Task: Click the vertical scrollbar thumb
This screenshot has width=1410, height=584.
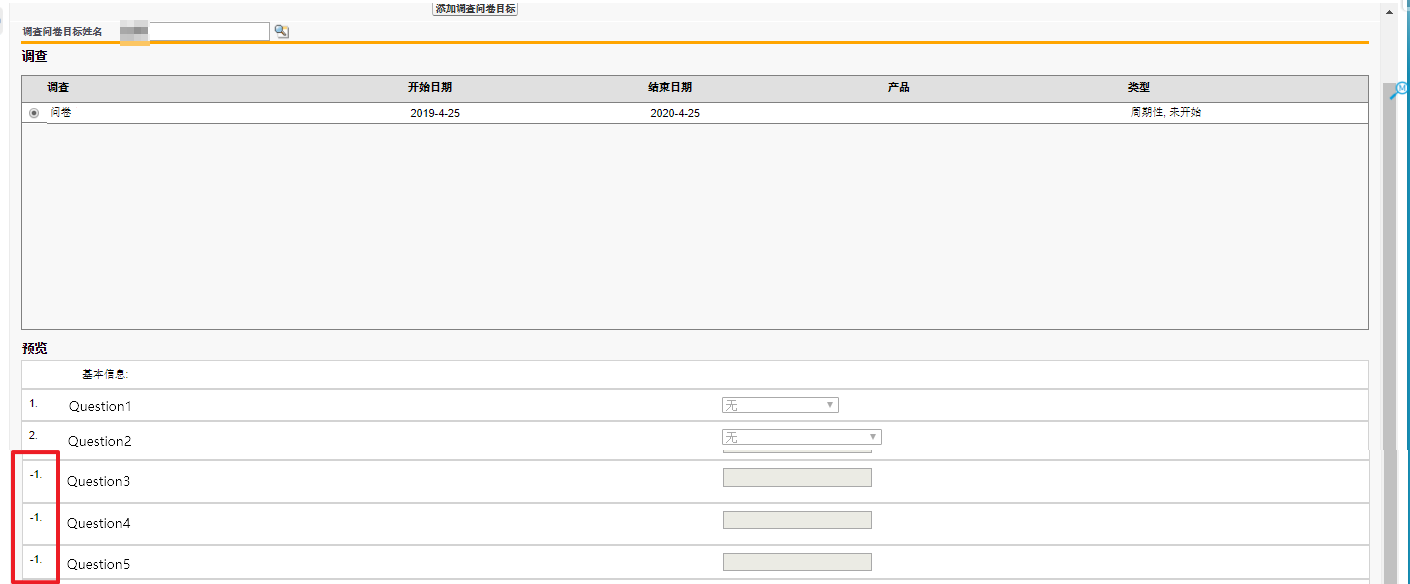Action: (1389, 300)
